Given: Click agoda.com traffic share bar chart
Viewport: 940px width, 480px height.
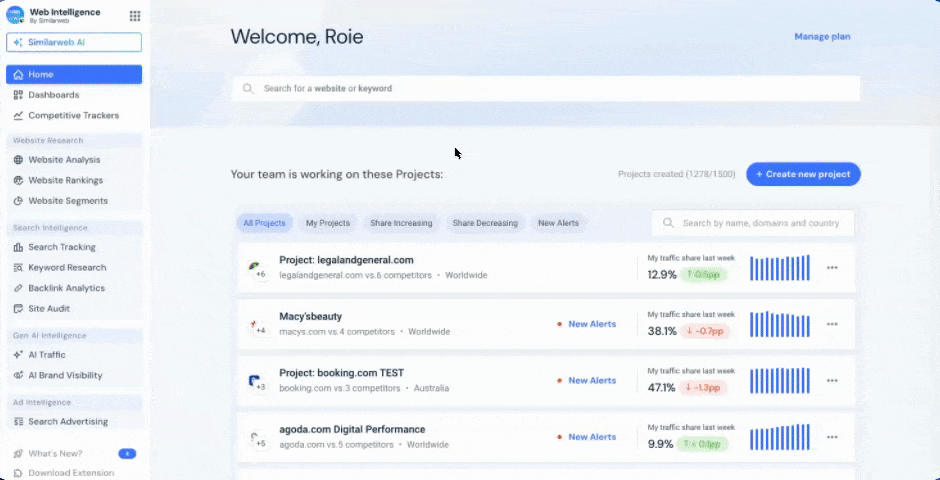Looking at the screenshot, I should click(x=780, y=437).
